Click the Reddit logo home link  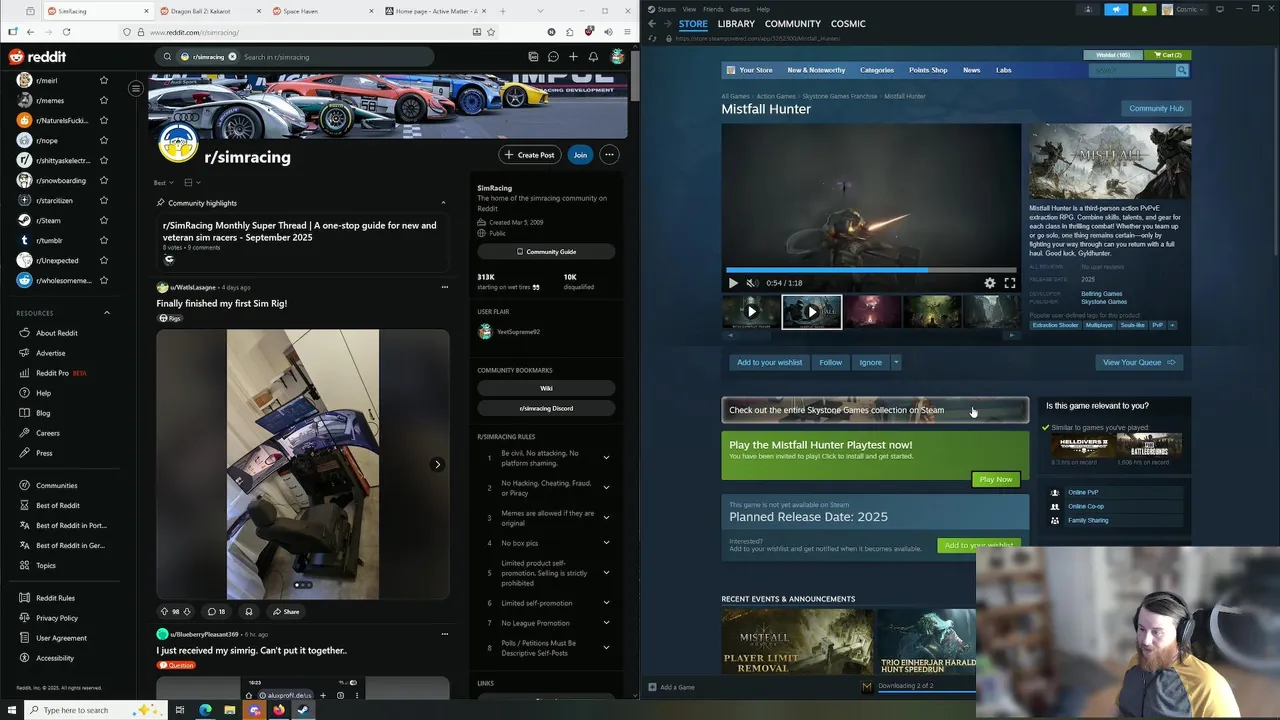[x=38, y=57]
